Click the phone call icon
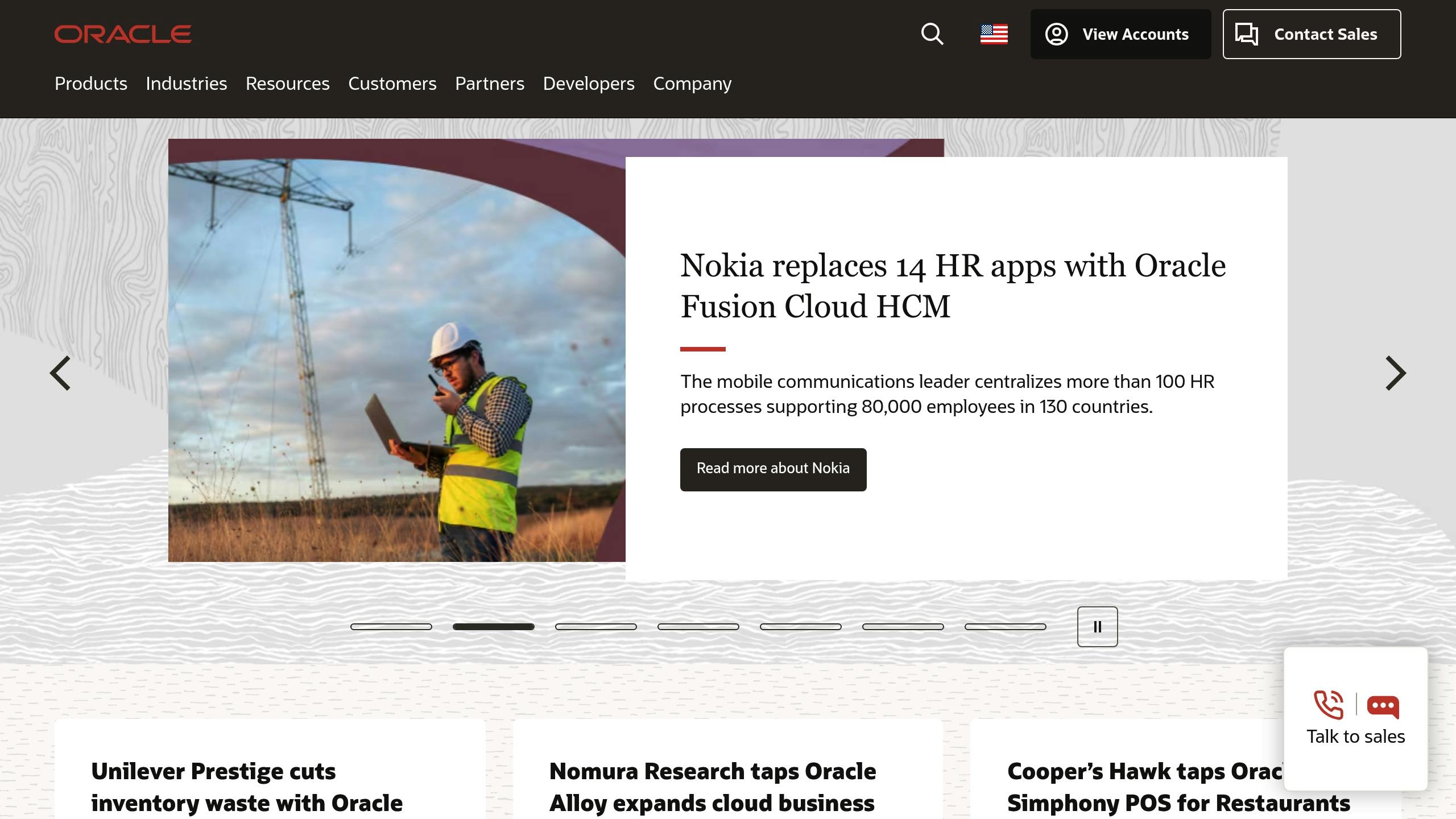The width and height of the screenshot is (1456, 819). [x=1329, y=705]
